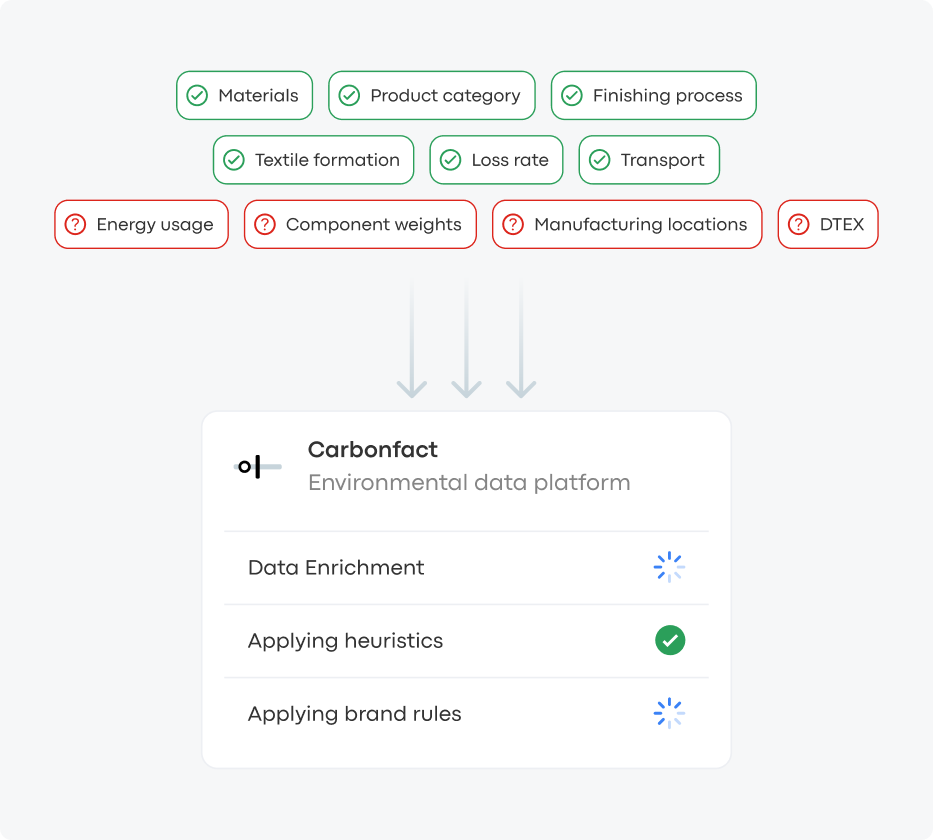Screen dimensions: 933x840
Task: Select the Textile formation tag
Action: pyautogui.click(x=314, y=159)
